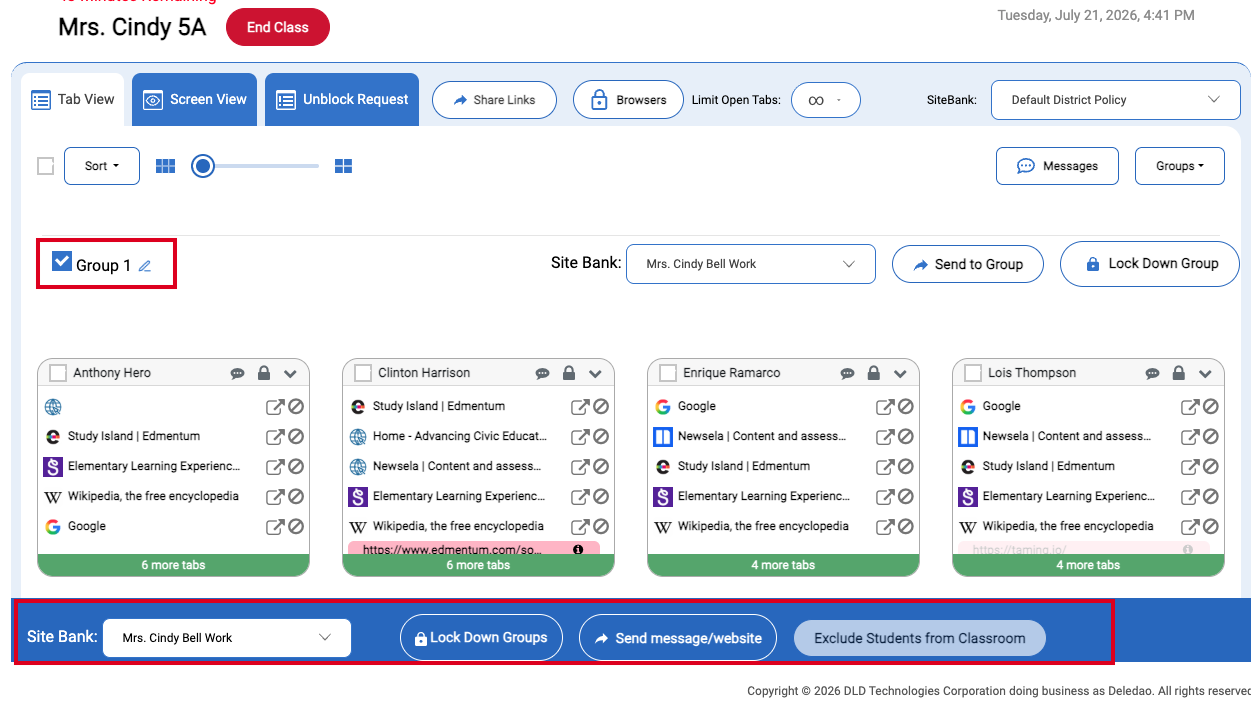This screenshot has width=1251, height=708.
Task: Open Enrique Ramarco's message bubble icon
Action: pos(848,373)
